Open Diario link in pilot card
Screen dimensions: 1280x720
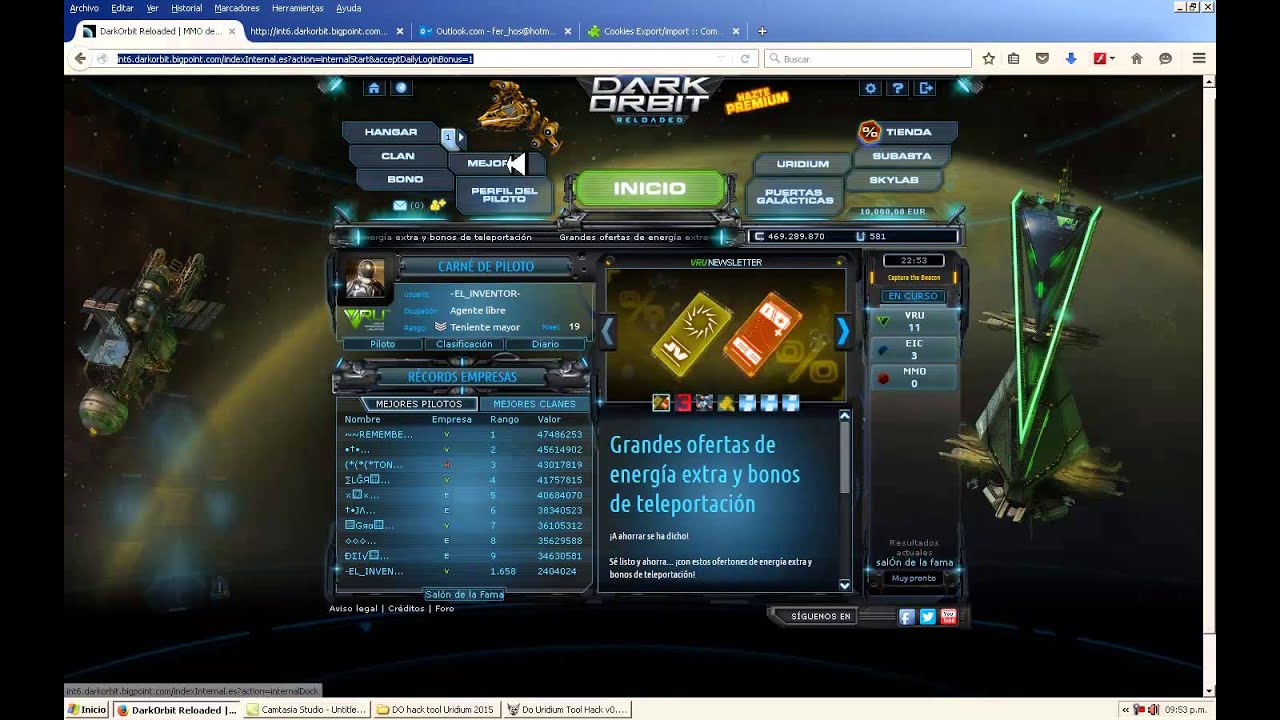(545, 344)
